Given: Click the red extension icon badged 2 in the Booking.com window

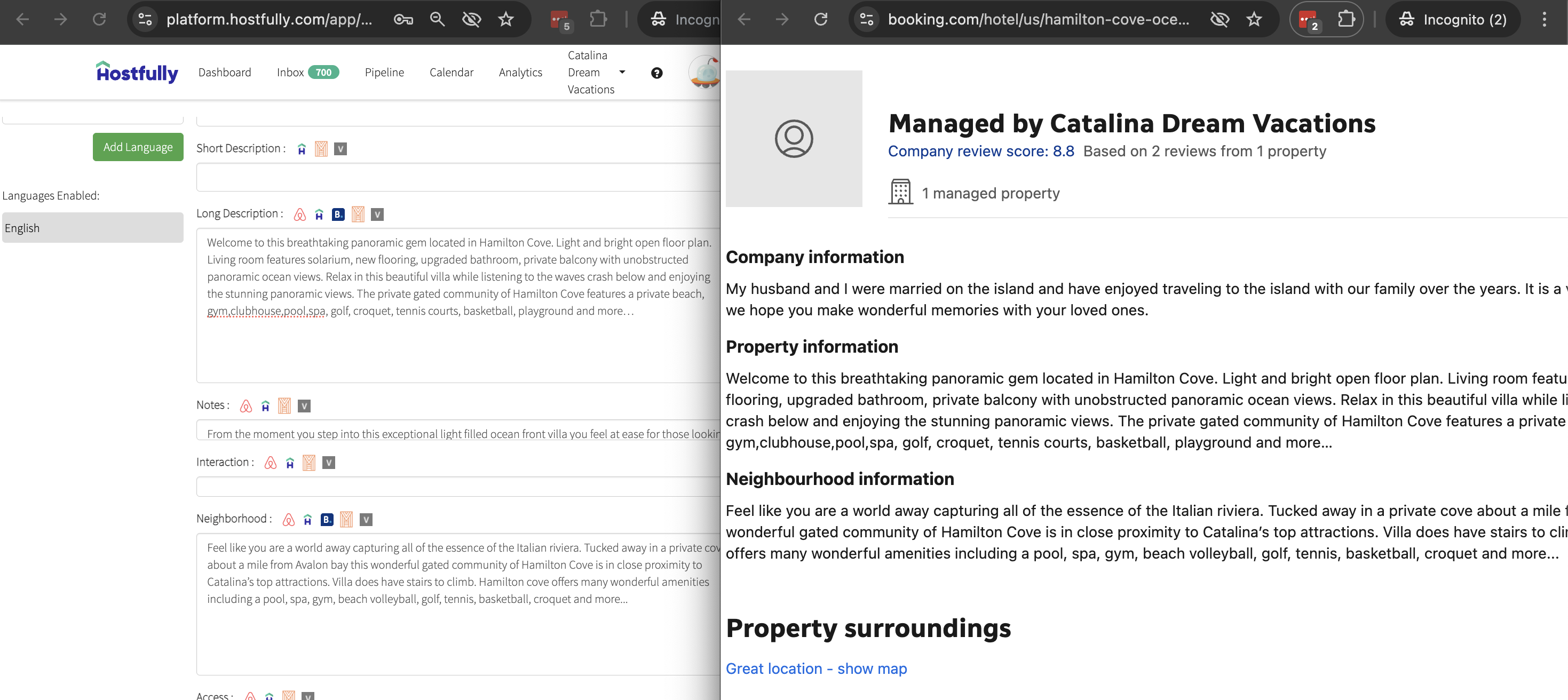Looking at the screenshot, I should (1308, 20).
